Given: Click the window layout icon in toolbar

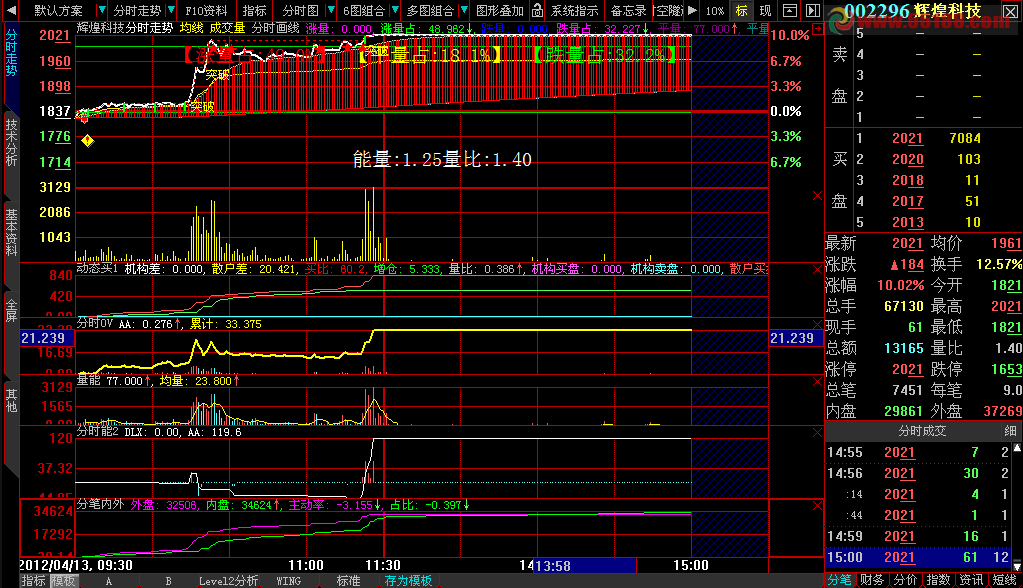Looking at the screenshot, I should click(789, 10).
